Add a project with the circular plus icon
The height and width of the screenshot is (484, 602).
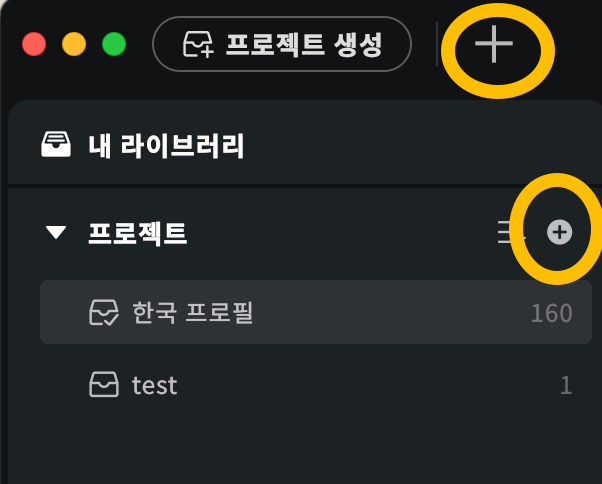tap(559, 232)
